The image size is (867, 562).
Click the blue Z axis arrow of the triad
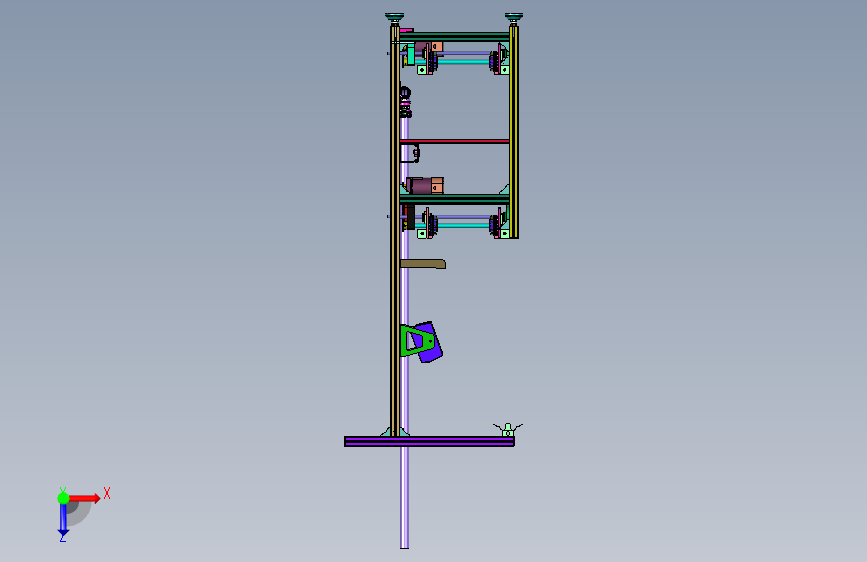coord(63,520)
